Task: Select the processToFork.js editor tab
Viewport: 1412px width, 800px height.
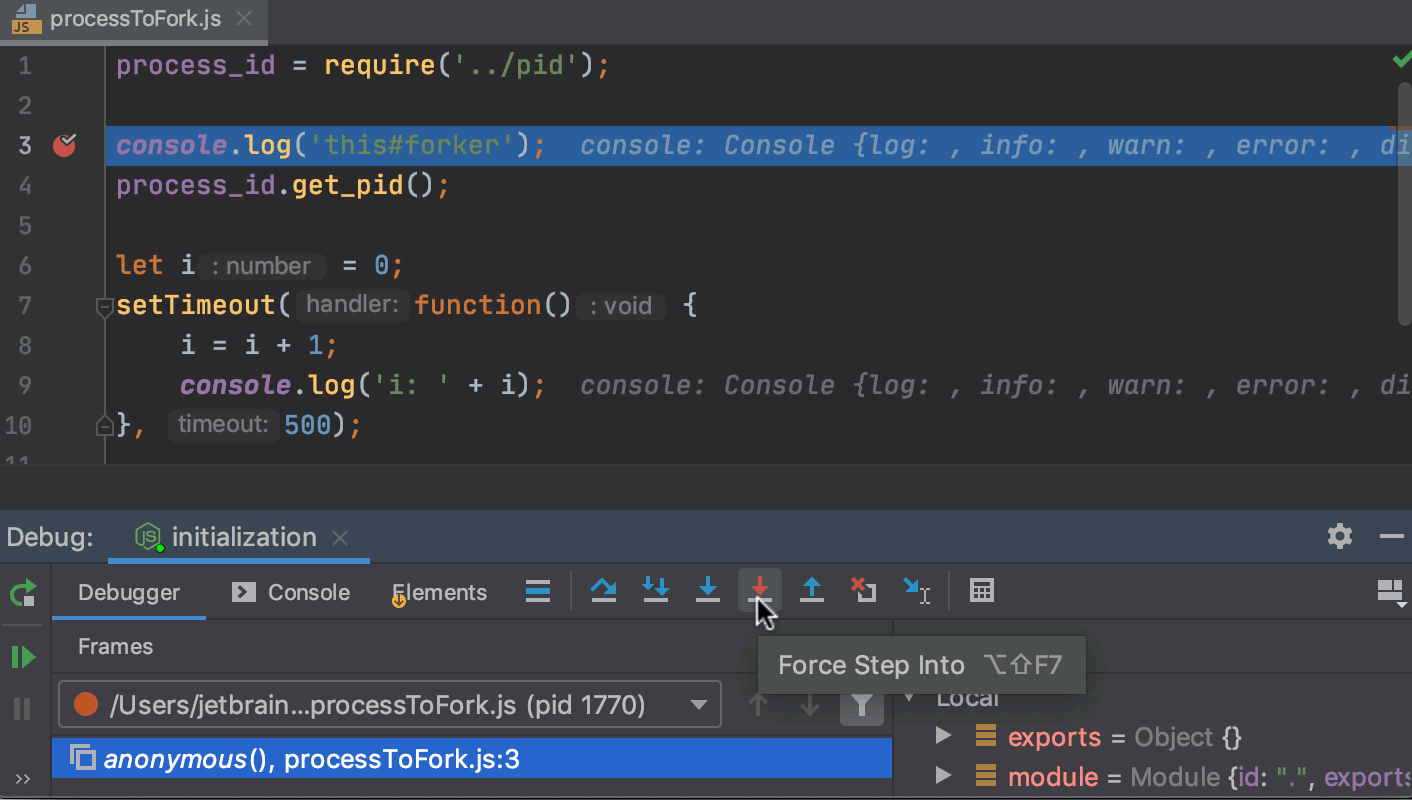Action: coord(132,20)
